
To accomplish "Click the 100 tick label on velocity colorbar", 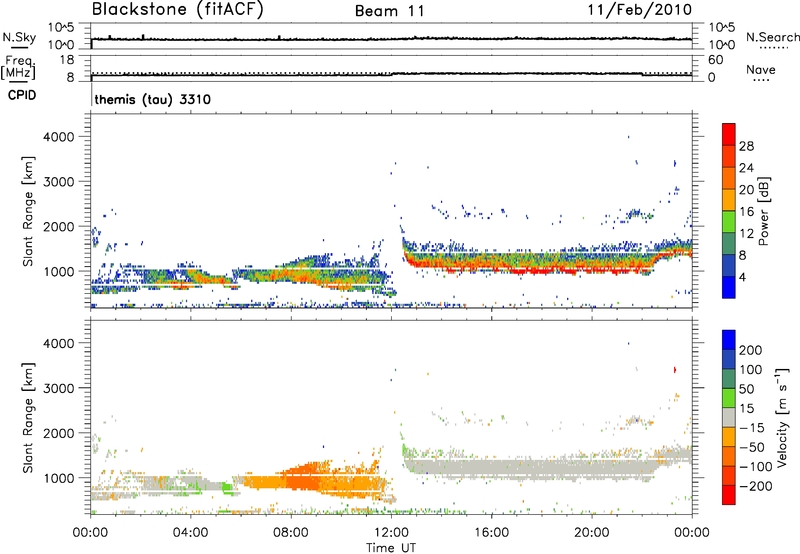I will click(751, 369).
